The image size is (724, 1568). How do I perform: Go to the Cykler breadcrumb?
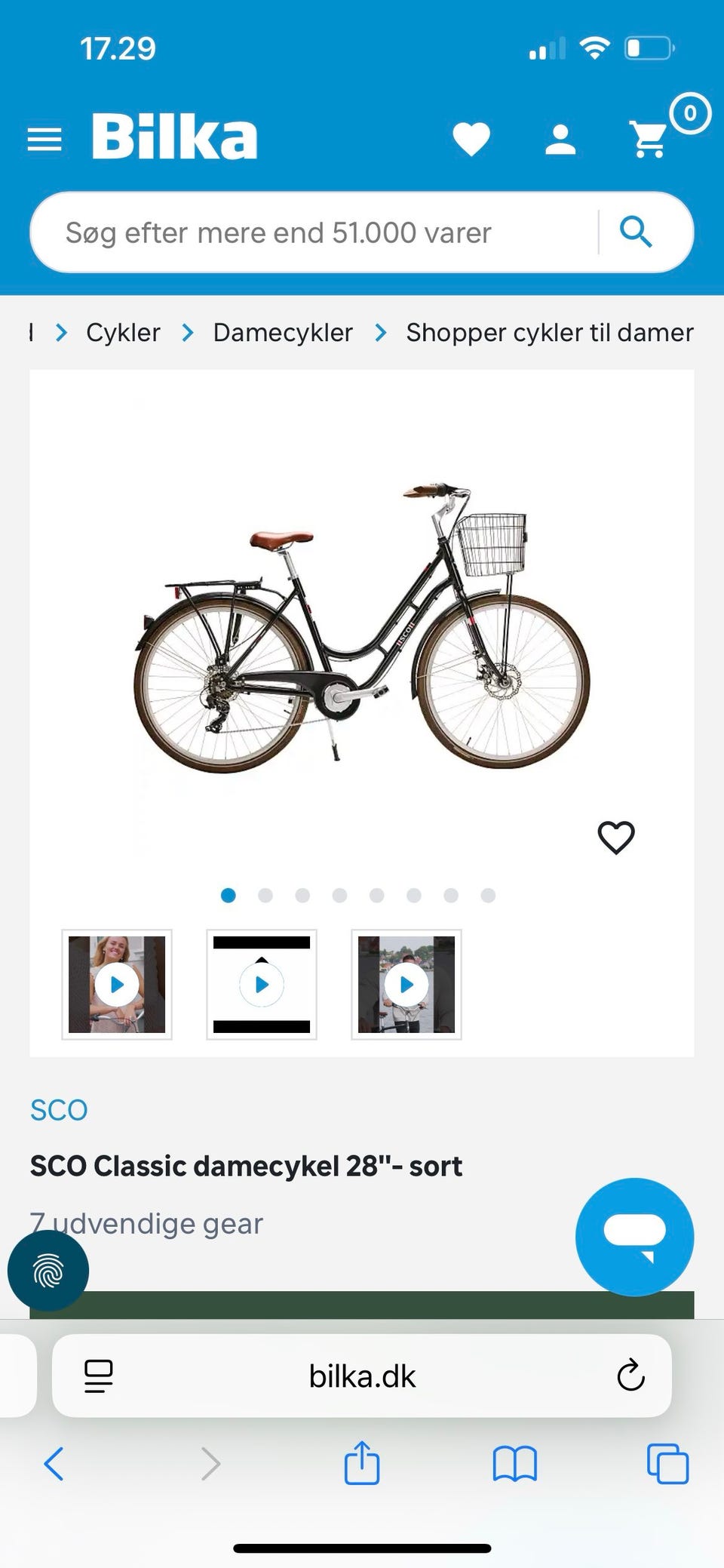pyautogui.click(x=123, y=332)
